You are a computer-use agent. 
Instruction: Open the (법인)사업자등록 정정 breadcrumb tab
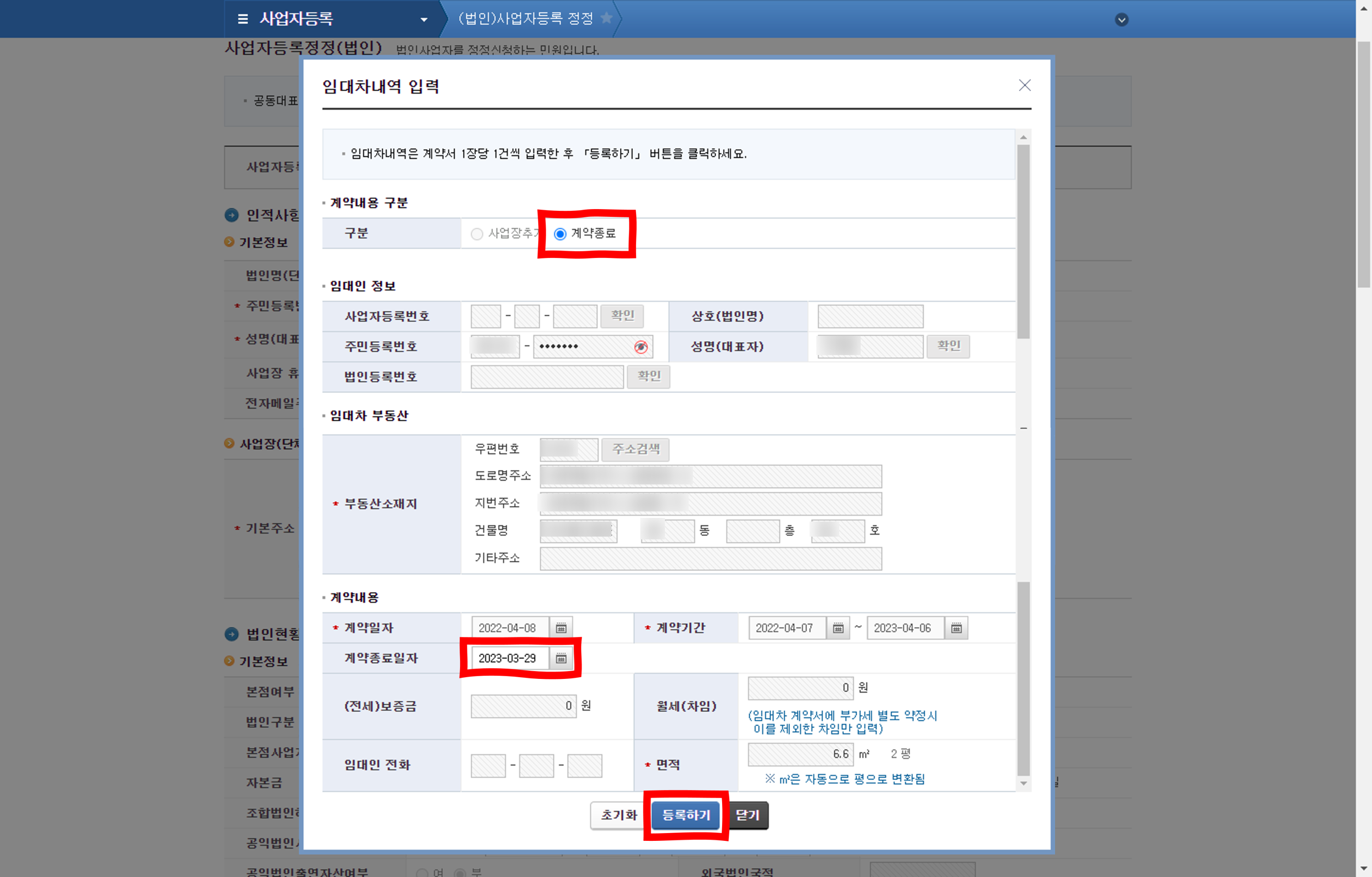pyautogui.click(x=525, y=19)
